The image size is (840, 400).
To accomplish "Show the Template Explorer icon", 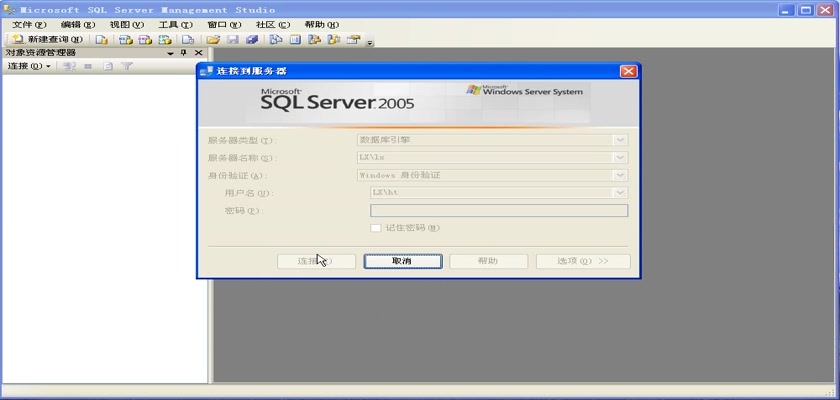I will coord(334,40).
